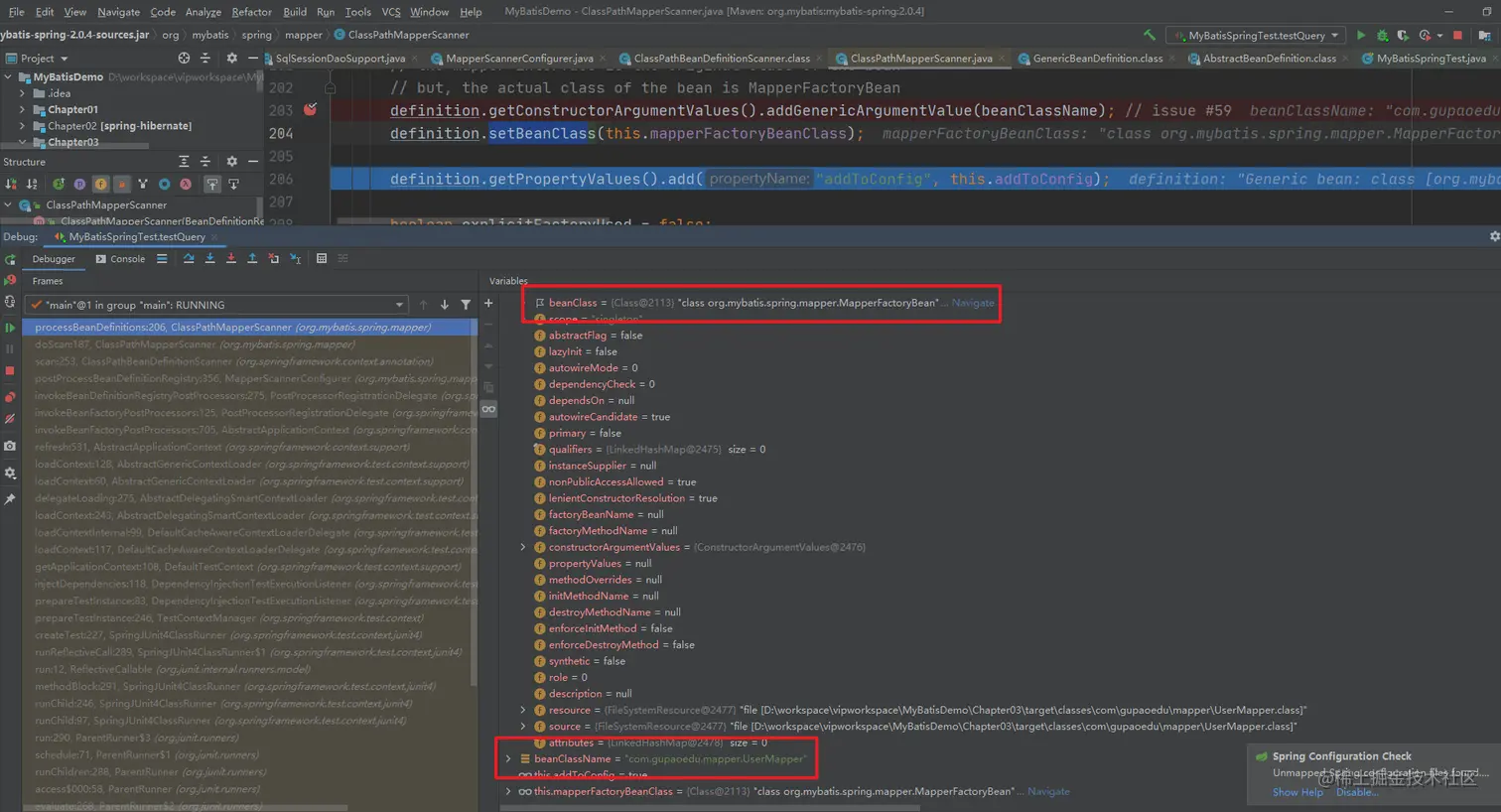Click Disable in the Spring notification
Screen dimensions: 1501x812
1355,792
